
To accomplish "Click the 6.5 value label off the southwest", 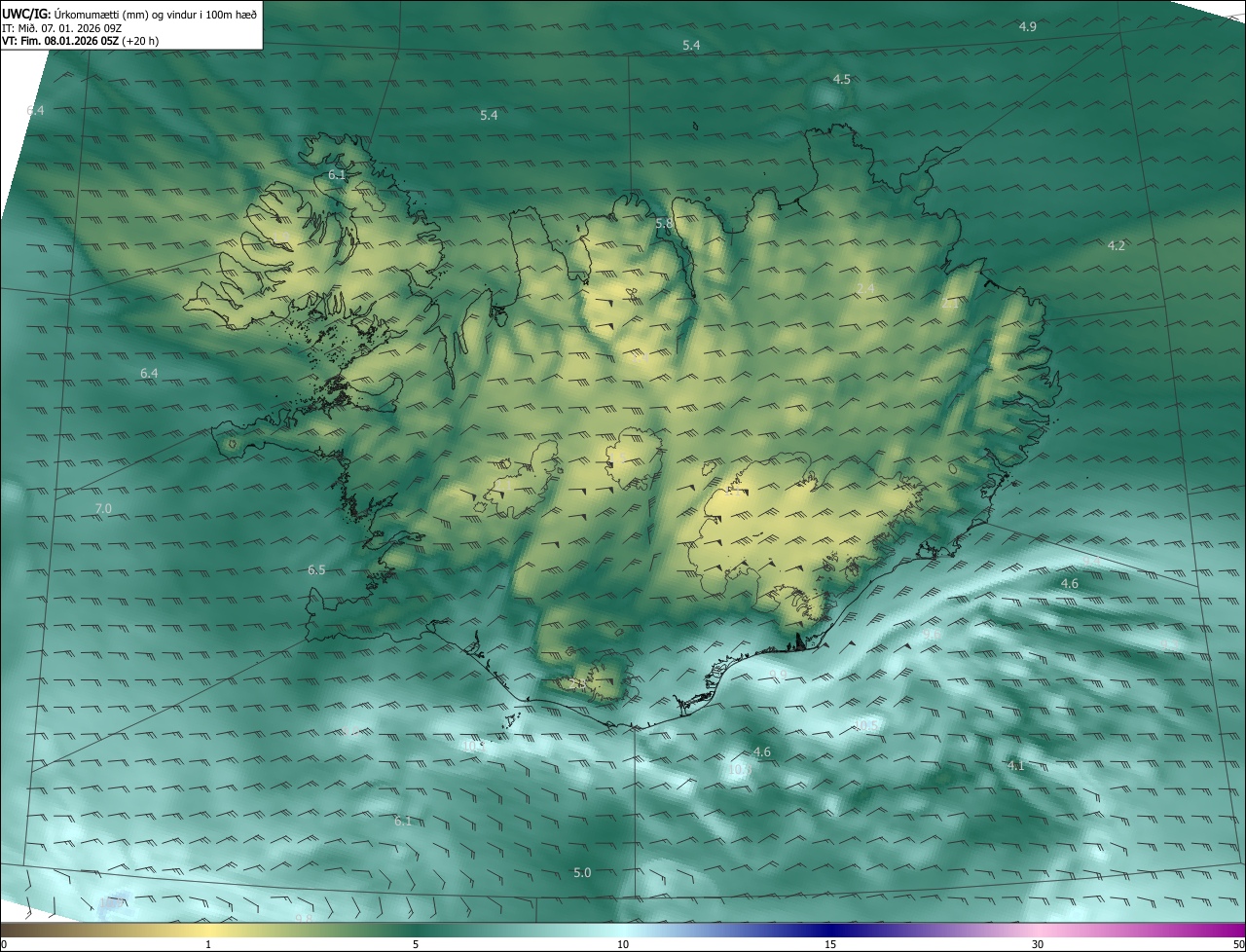I will [x=316, y=569].
